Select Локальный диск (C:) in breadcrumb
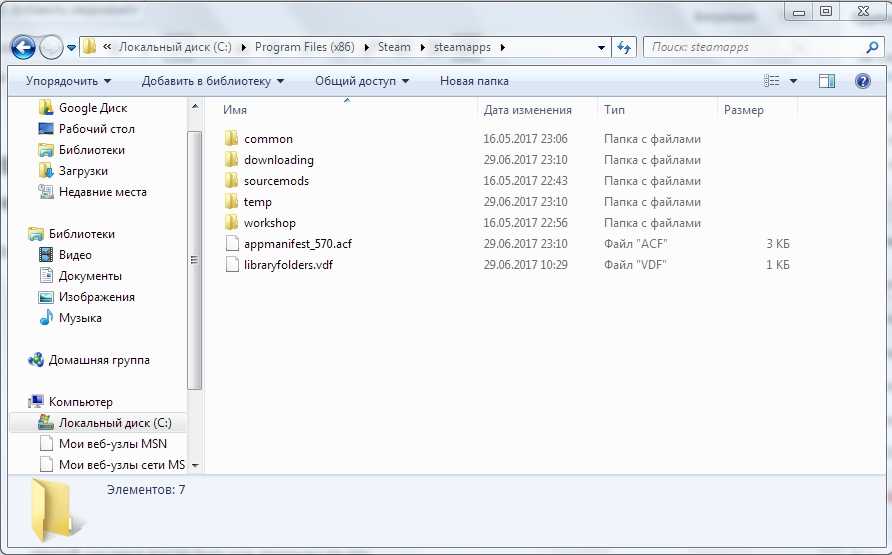Image resolution: width=892 pixels, height=555 pixels. tap(175, 47)
